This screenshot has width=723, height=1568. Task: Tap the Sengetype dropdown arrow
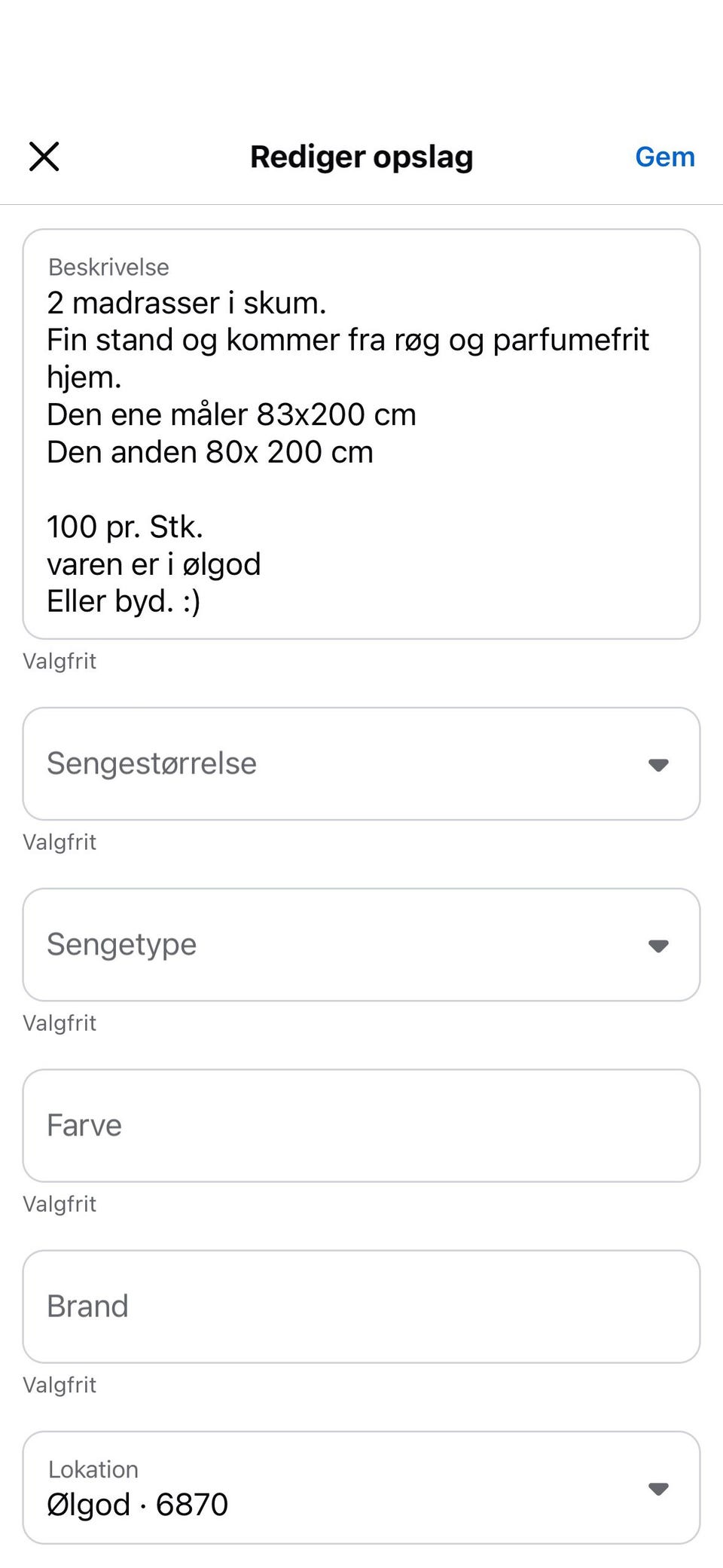click(658, 946)
